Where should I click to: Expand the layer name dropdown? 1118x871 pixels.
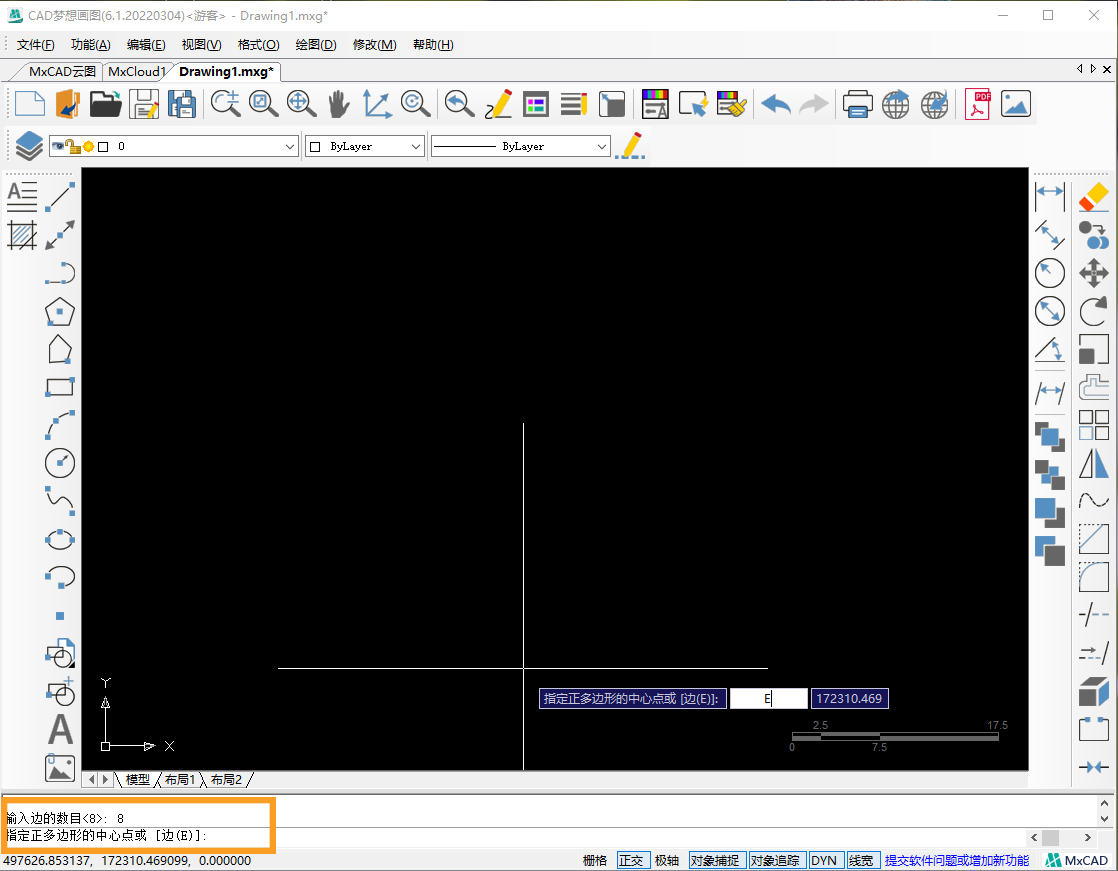pos(290,146)
